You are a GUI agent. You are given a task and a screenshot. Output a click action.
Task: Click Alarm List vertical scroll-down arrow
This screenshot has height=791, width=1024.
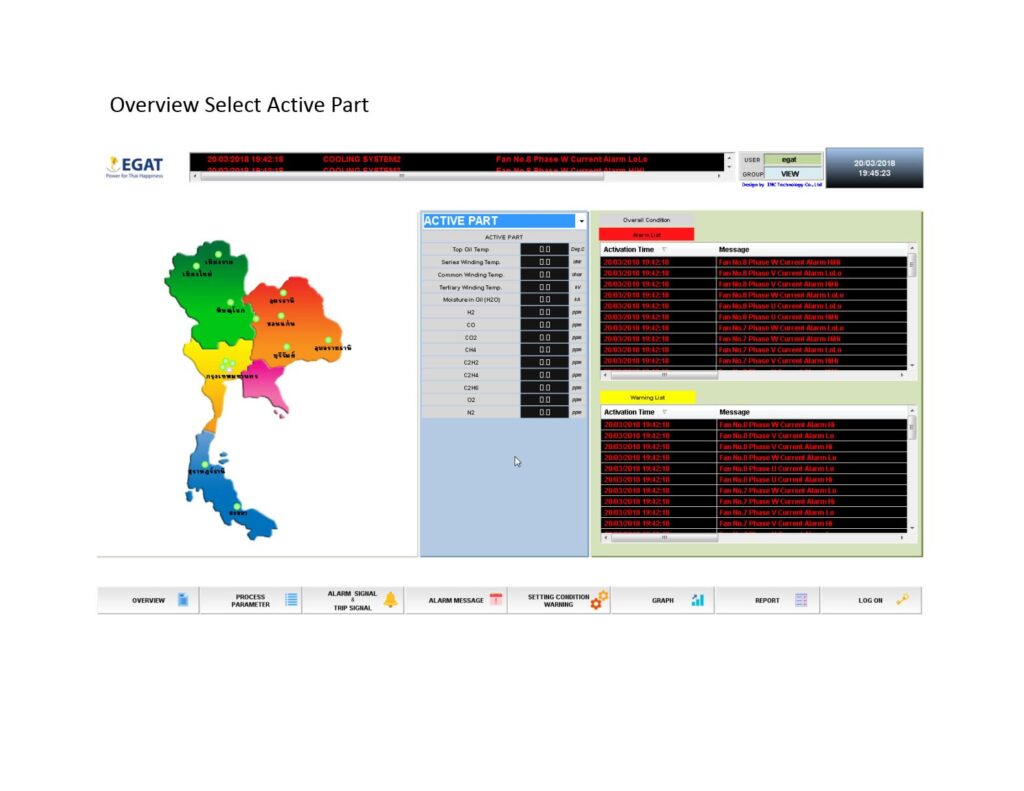(x=912, y=365)
